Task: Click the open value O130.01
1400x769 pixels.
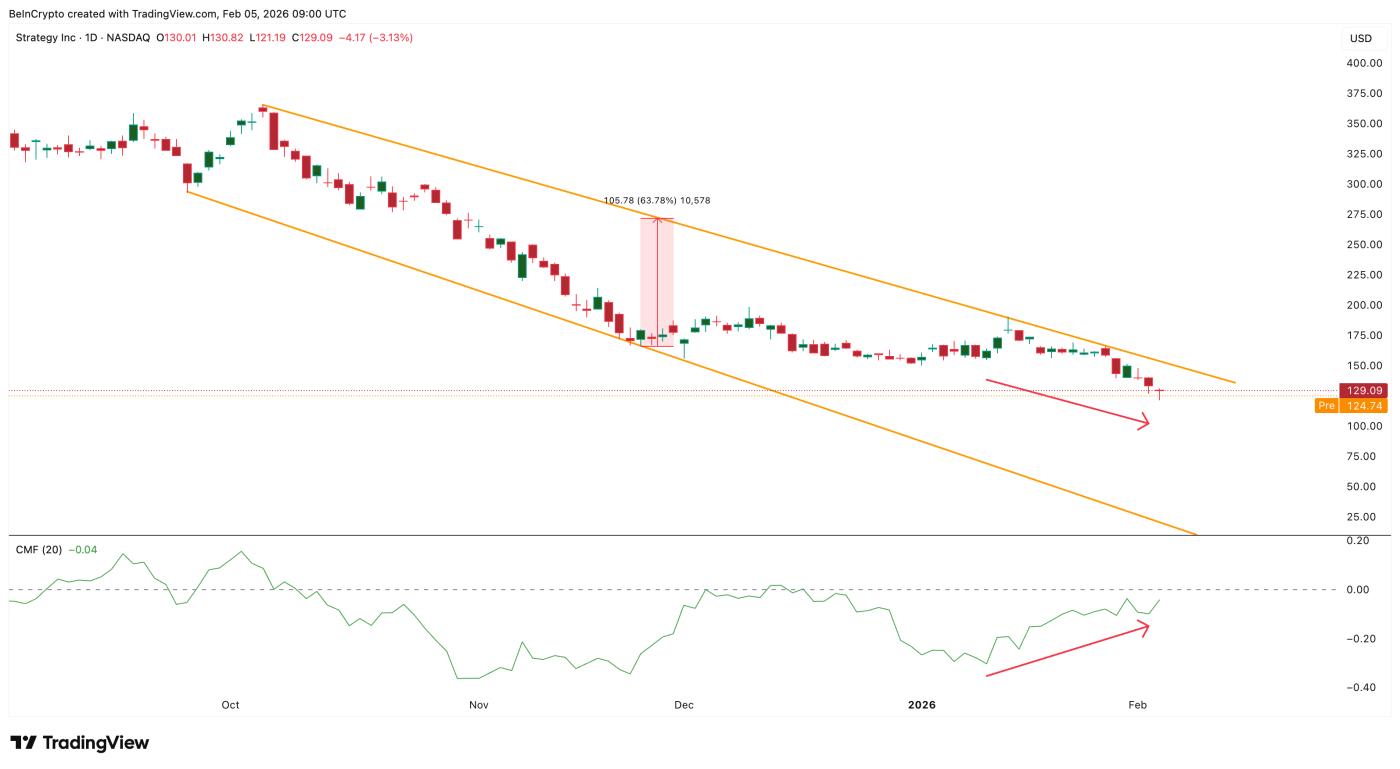Action: pyautogui.click(x=178, y=38)
